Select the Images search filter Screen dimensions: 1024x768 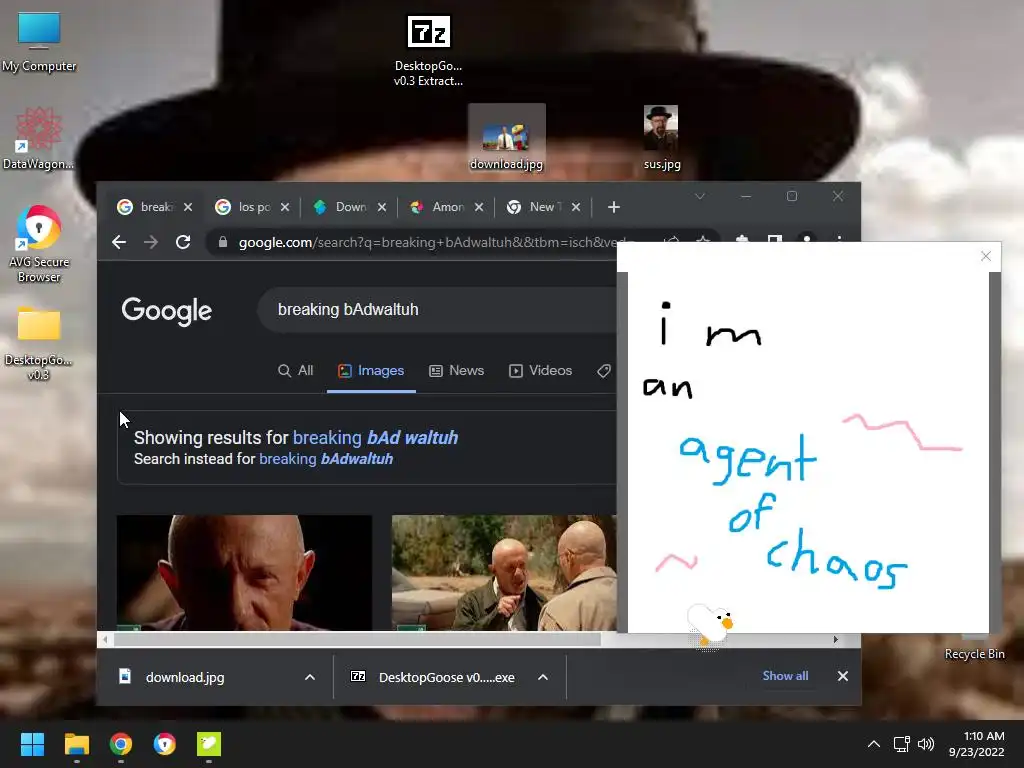[371, 371]
